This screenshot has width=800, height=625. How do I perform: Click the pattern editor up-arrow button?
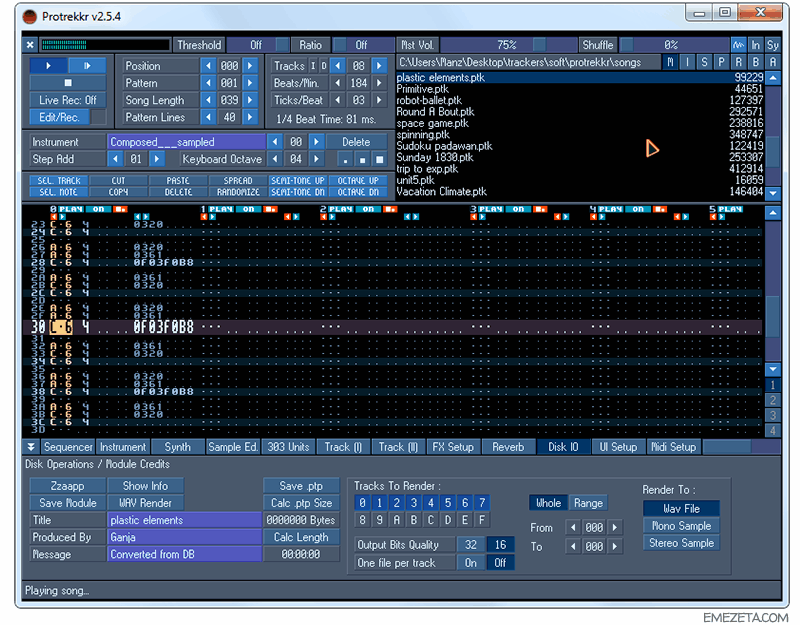(x=773, y=212)
